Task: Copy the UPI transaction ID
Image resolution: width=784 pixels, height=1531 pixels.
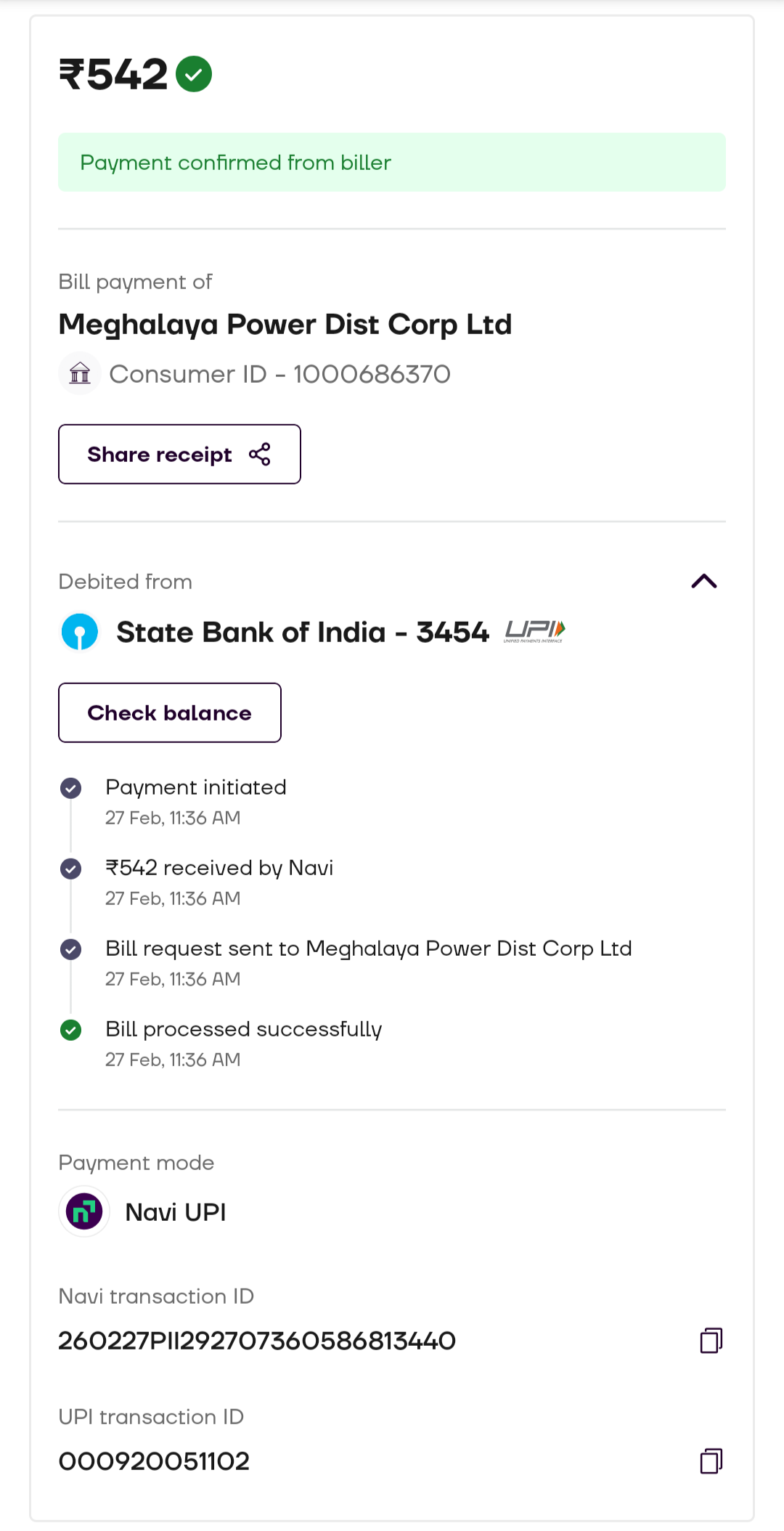Action: tap(711, 1461)
